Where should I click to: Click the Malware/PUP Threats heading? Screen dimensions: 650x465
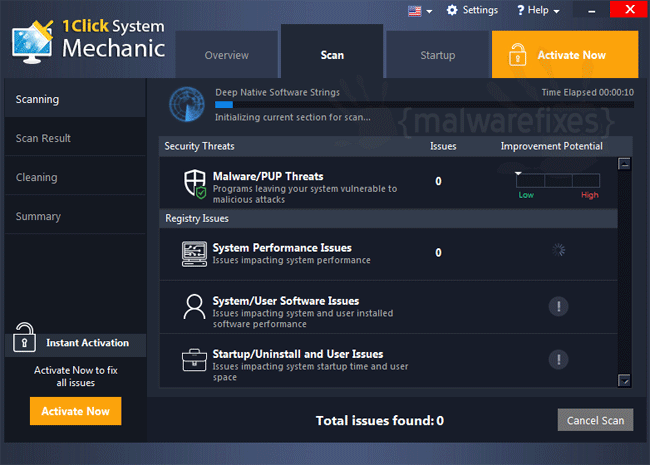268,176
